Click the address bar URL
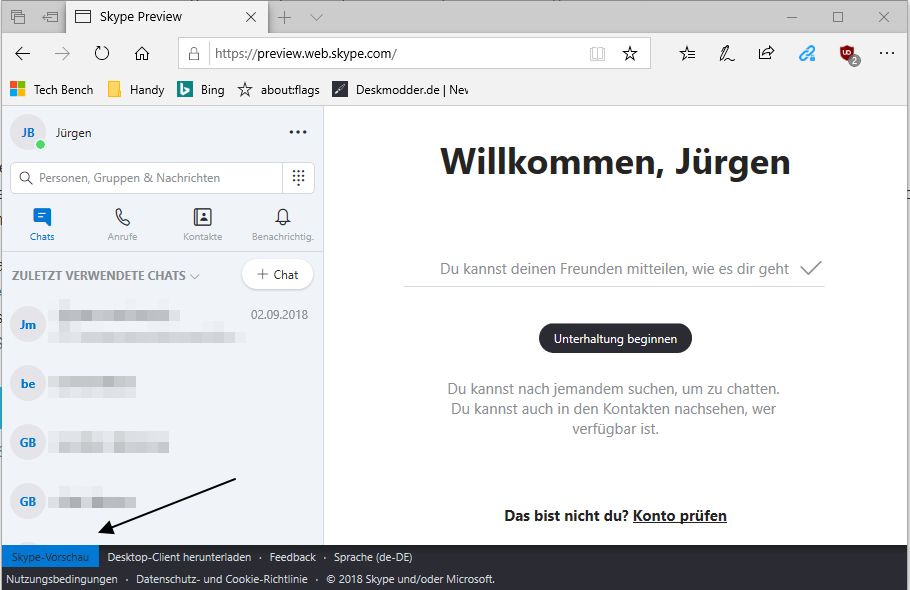This screenshot has height=590, width=910. click(x=306, y=53)
